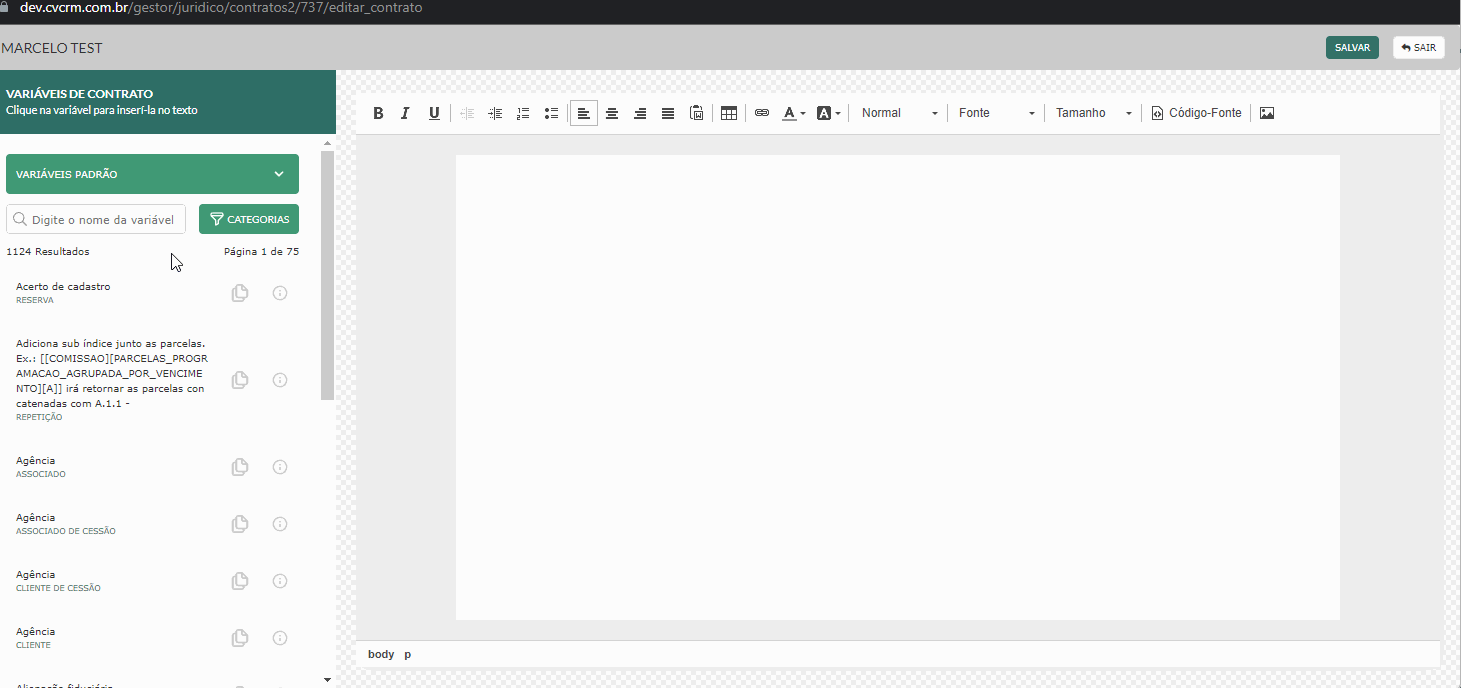Click the SAIR button
Viewport: 1461px width, 688px height.
pos(1418,47)
